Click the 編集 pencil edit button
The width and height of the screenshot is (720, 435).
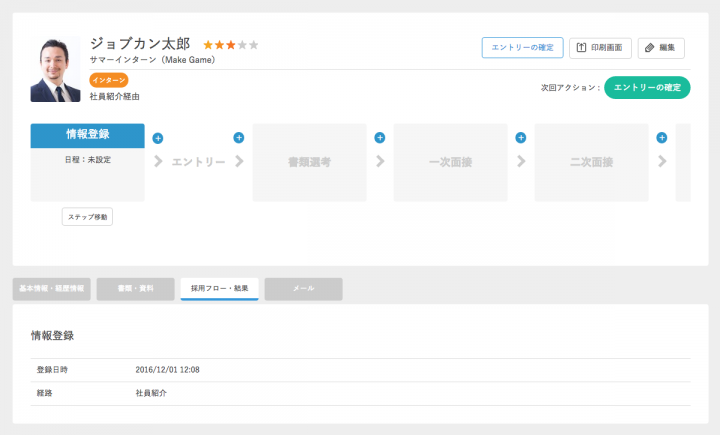661,47
